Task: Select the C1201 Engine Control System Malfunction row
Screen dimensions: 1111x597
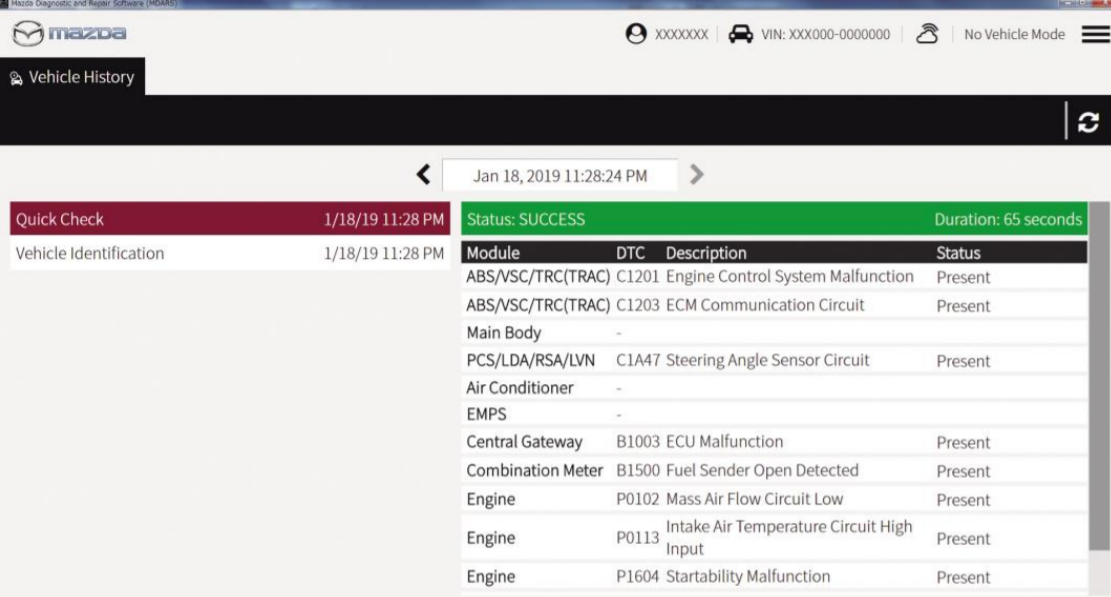Action: pyautogui.click(x=772, y=277)
